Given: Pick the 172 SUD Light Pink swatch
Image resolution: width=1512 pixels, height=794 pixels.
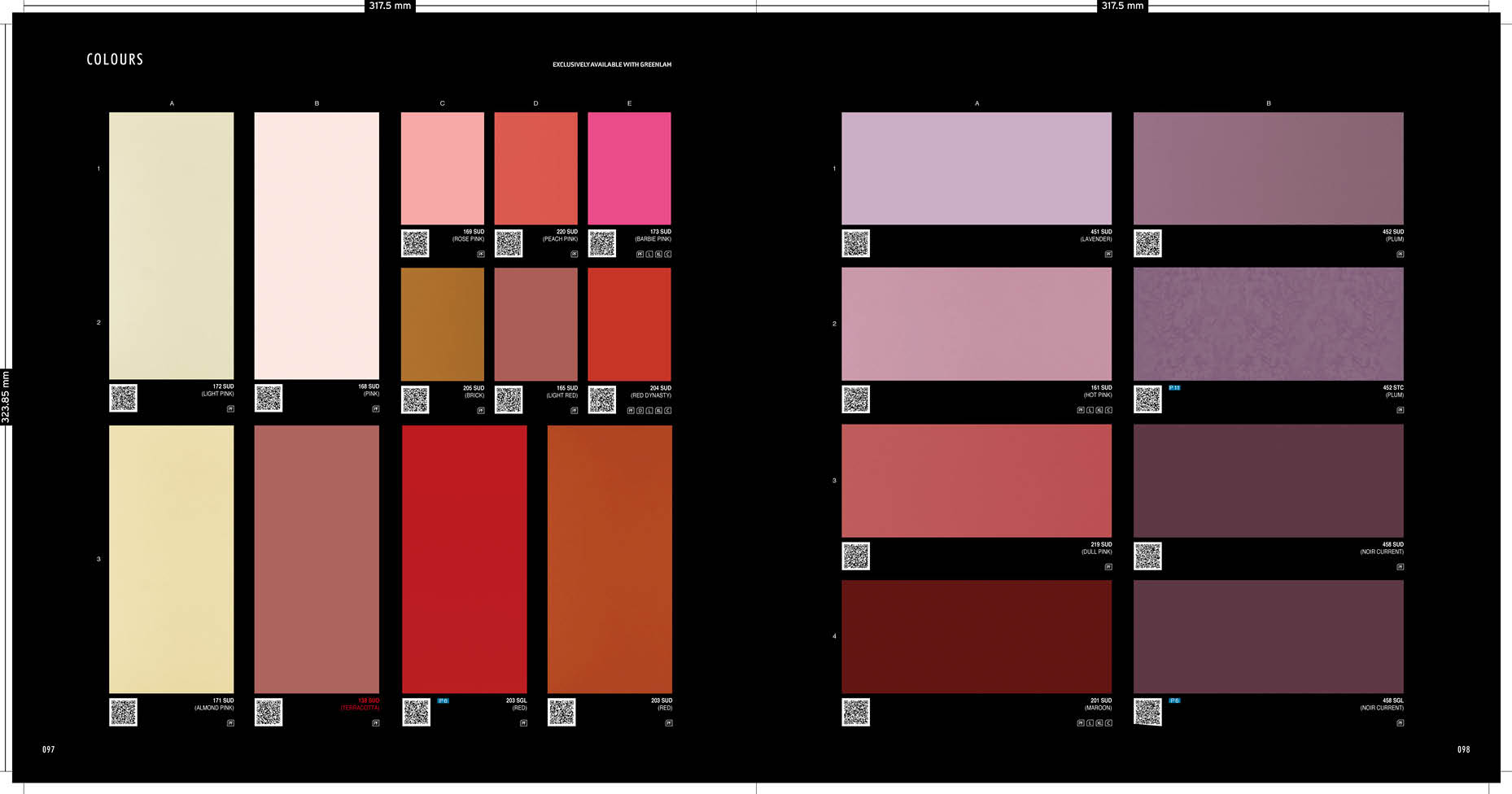Looking at the screenshot, I should coord(171,246).
